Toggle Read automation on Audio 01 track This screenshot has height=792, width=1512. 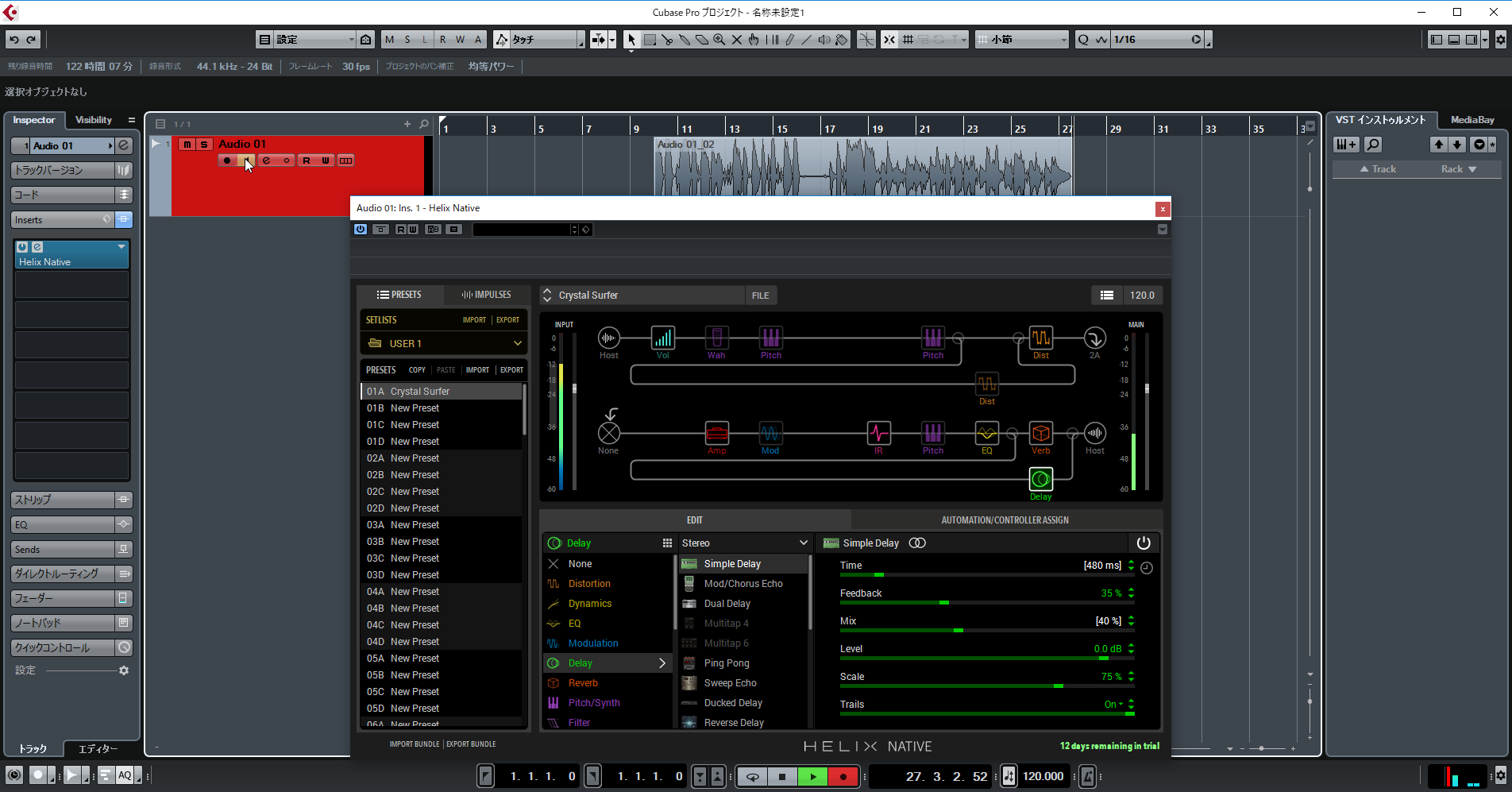(307, 160)
